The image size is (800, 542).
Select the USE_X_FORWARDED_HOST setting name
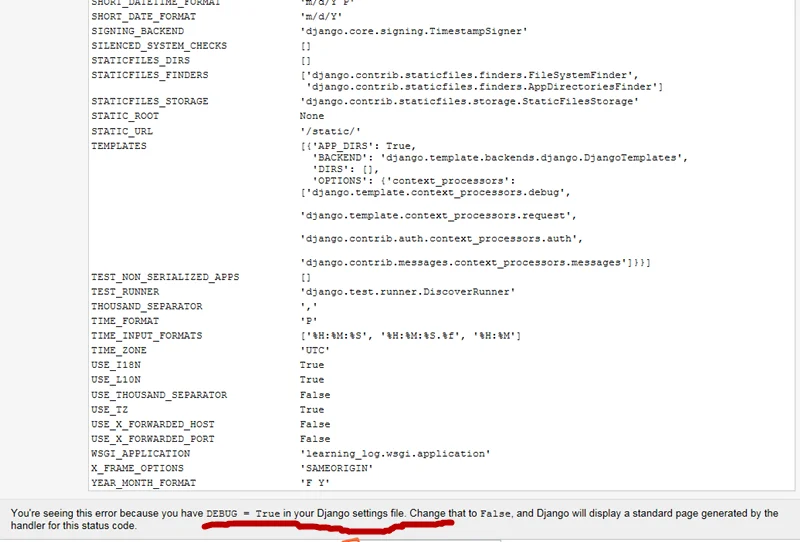[x=152, y=424]
